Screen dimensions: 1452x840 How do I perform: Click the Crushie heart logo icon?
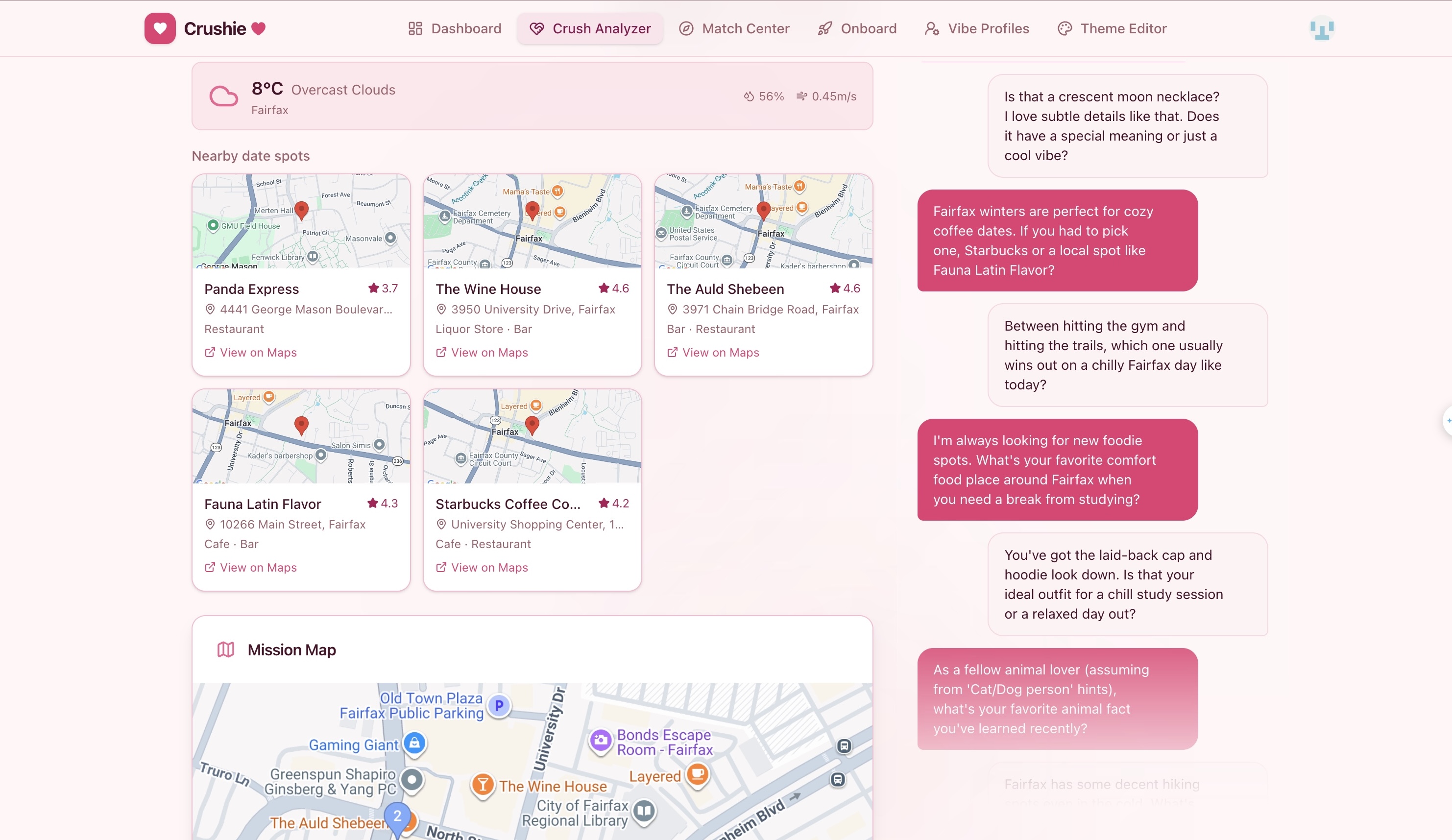[160, 28]
